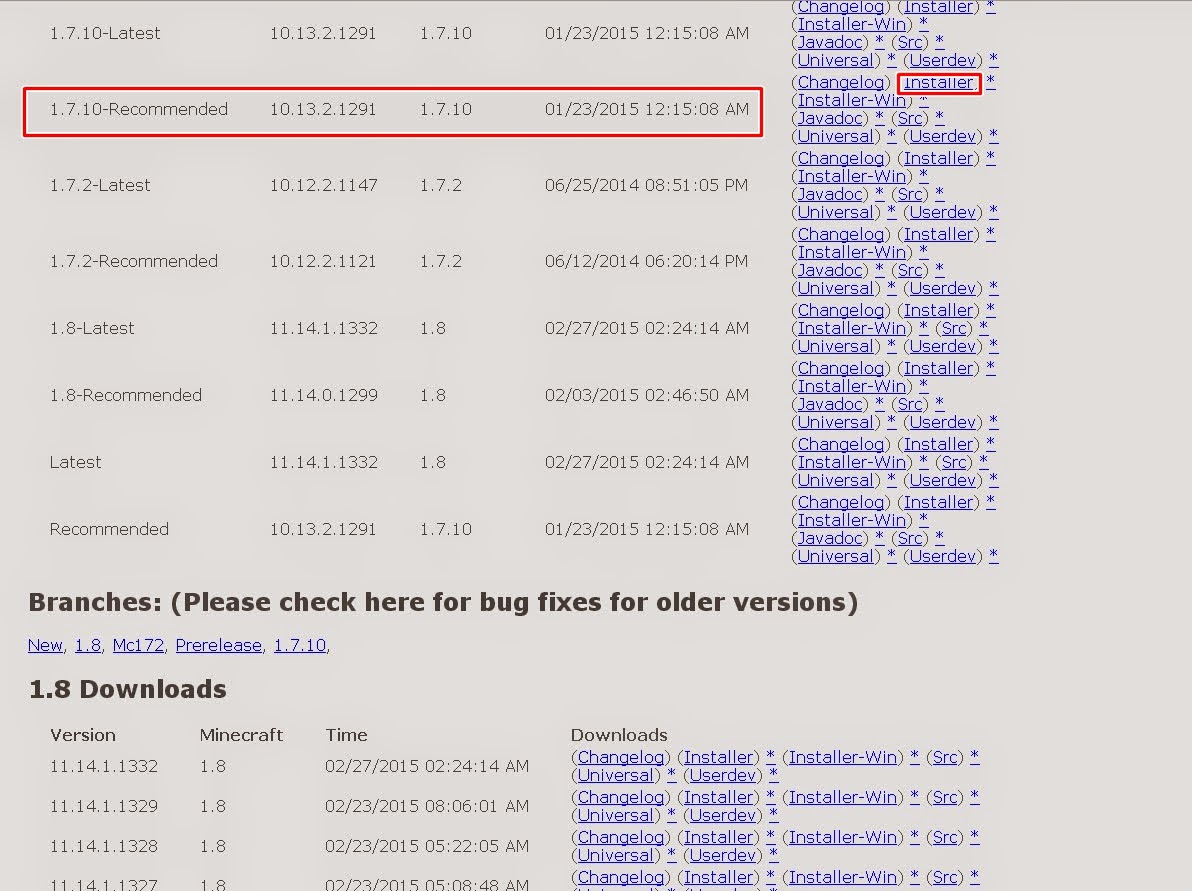Click Installer link for 1.7.2-Latest

point(938,158)
